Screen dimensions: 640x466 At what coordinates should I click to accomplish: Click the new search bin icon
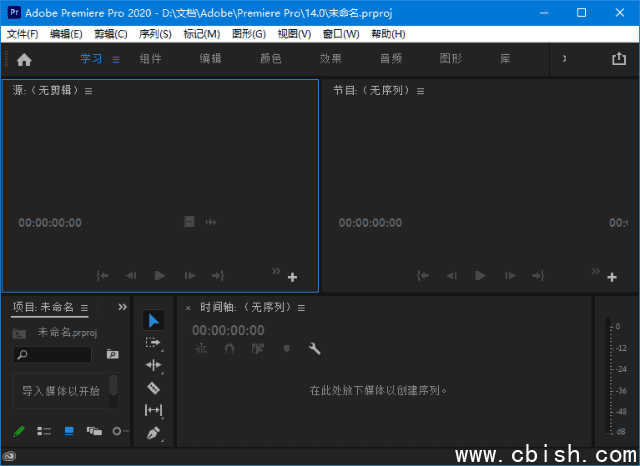[113, 354]
